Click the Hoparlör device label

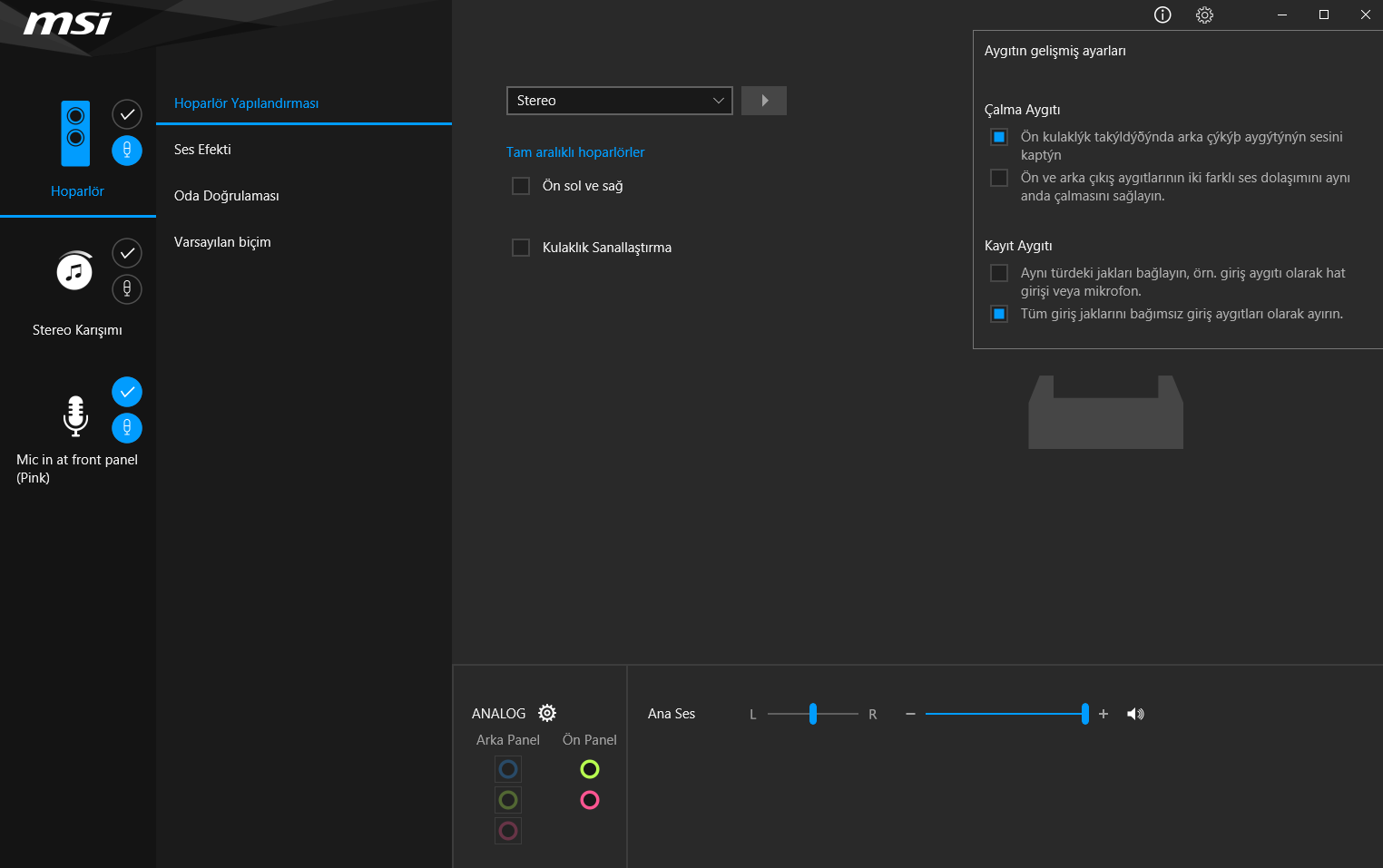77,191
